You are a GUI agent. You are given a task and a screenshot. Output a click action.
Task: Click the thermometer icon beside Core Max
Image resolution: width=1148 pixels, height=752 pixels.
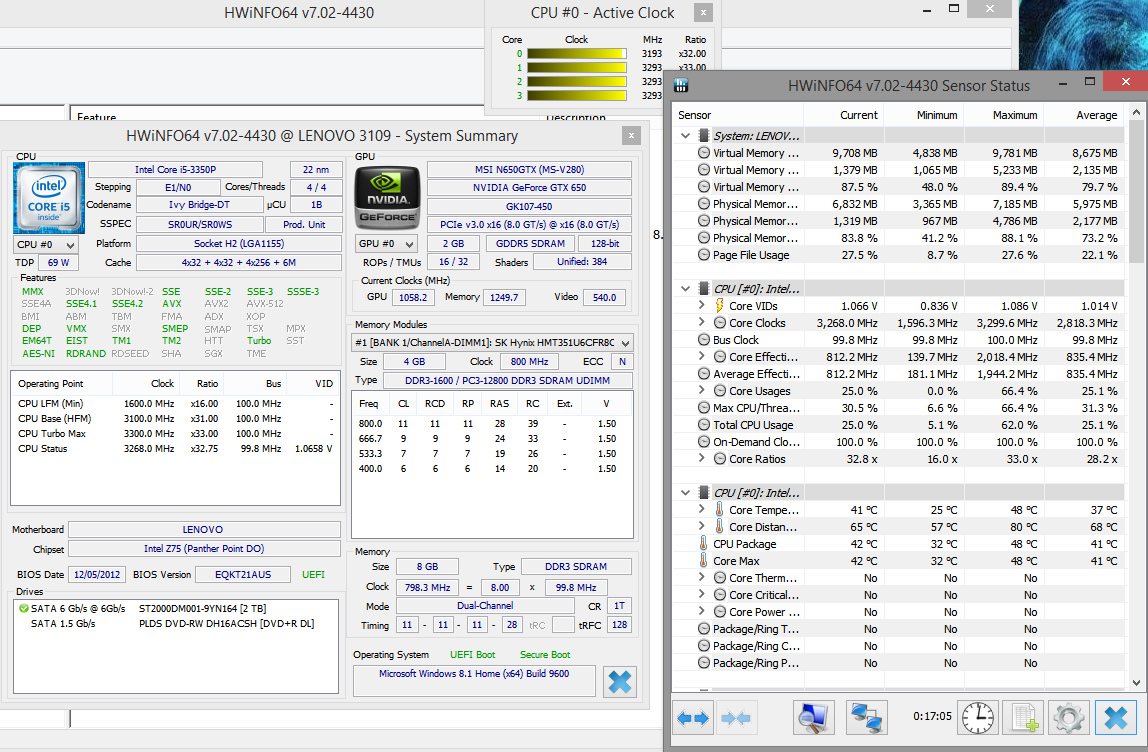point(704,561)
